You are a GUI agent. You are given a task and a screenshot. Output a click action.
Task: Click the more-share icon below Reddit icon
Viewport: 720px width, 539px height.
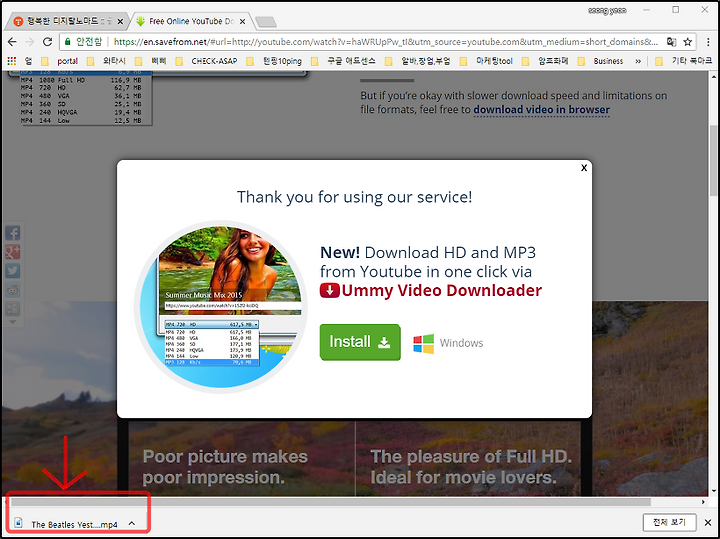click(x=12, y=309)
